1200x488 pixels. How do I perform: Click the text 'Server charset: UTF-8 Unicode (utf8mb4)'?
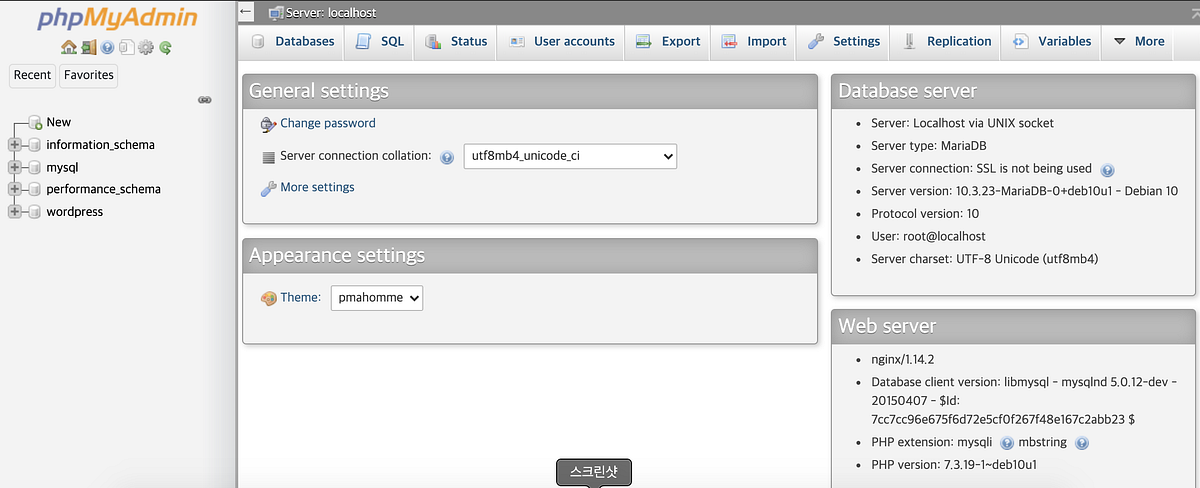[985, 259]
